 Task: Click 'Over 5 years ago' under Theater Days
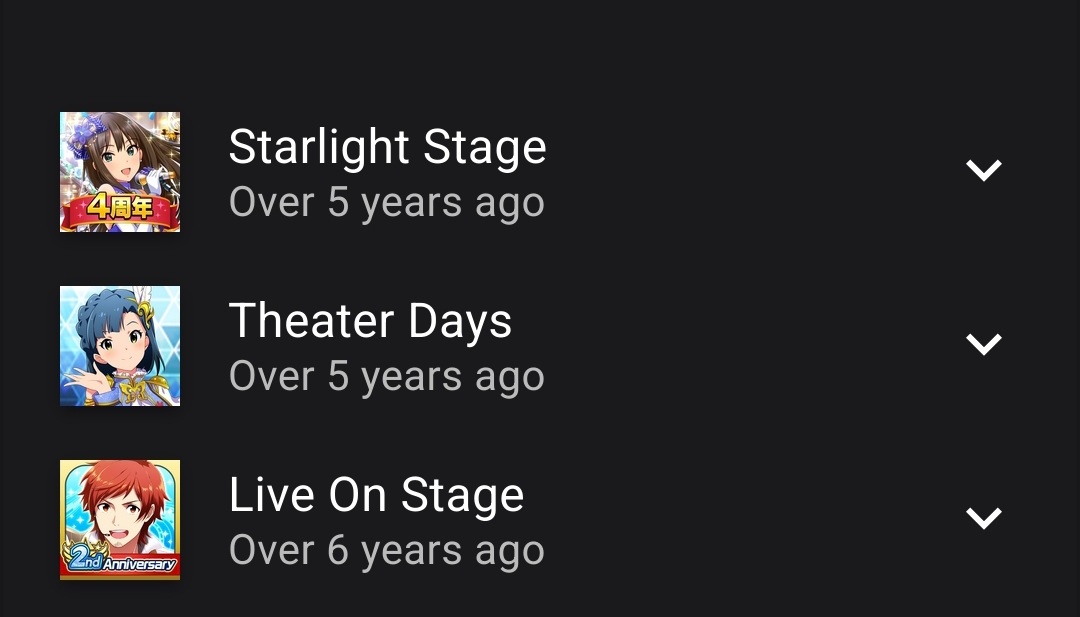pyautogui.click(x=386, y=377)
